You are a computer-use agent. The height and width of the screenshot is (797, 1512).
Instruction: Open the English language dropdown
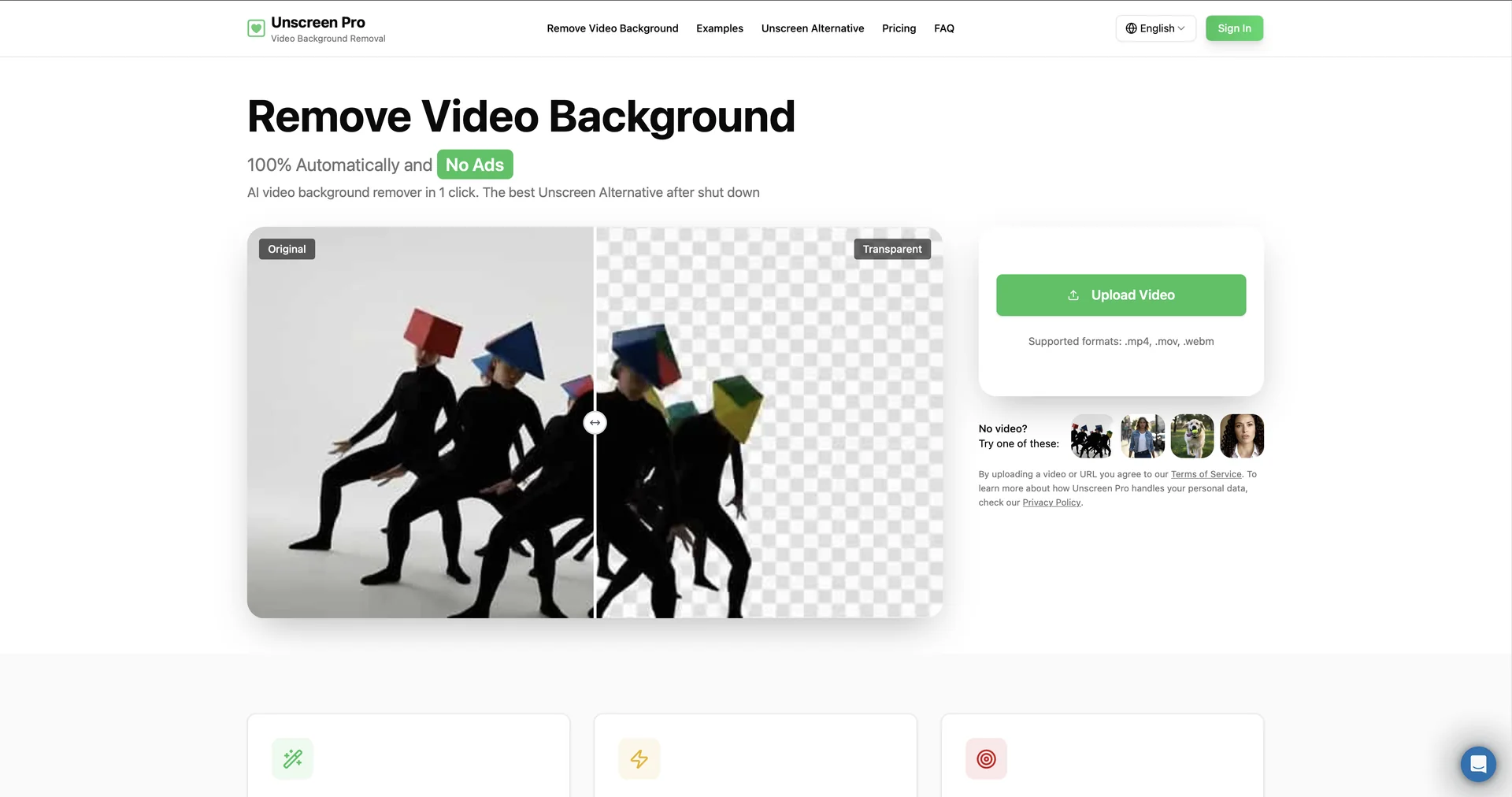pyautogui.click(x=1155, y=28)
